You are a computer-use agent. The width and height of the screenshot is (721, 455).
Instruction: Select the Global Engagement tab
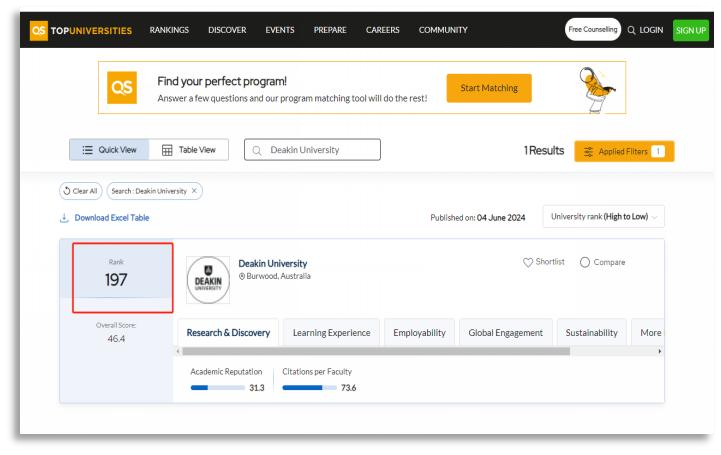point(505,332)
